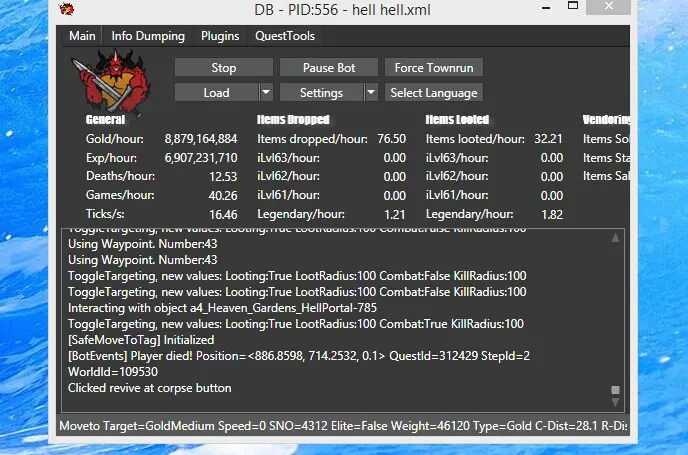Trigger Force Townrun
Image resolution: width=688 pixels, height=455 pixels.
click(x=434, y=68)
